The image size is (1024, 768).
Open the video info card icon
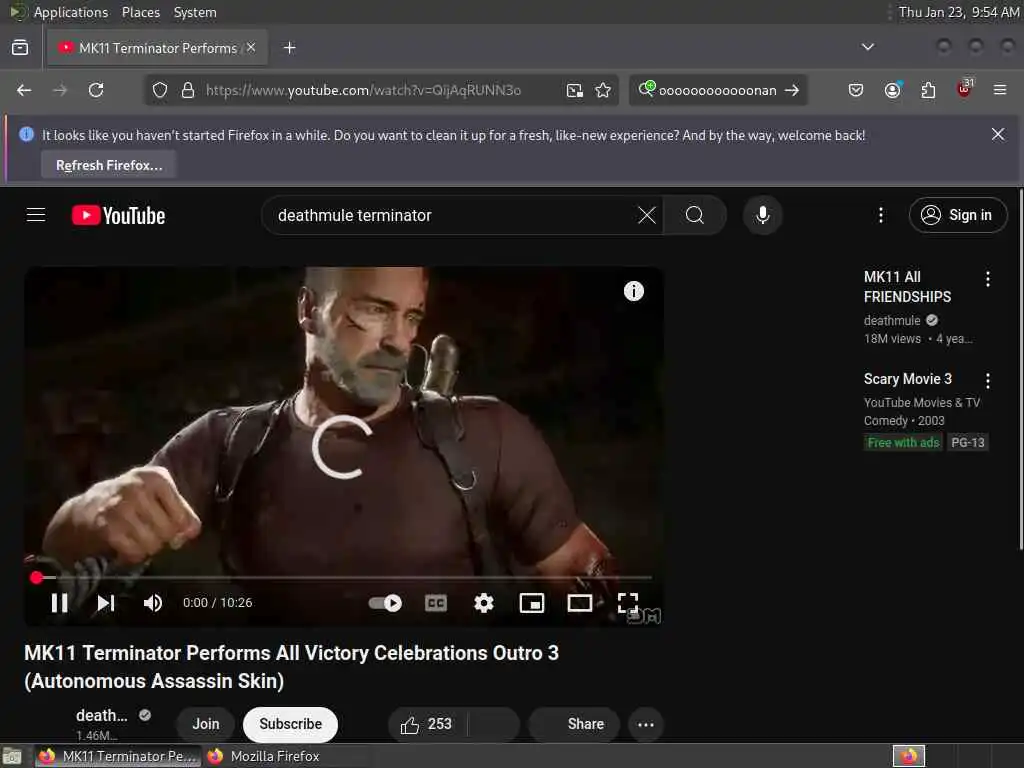pos(633,291)
